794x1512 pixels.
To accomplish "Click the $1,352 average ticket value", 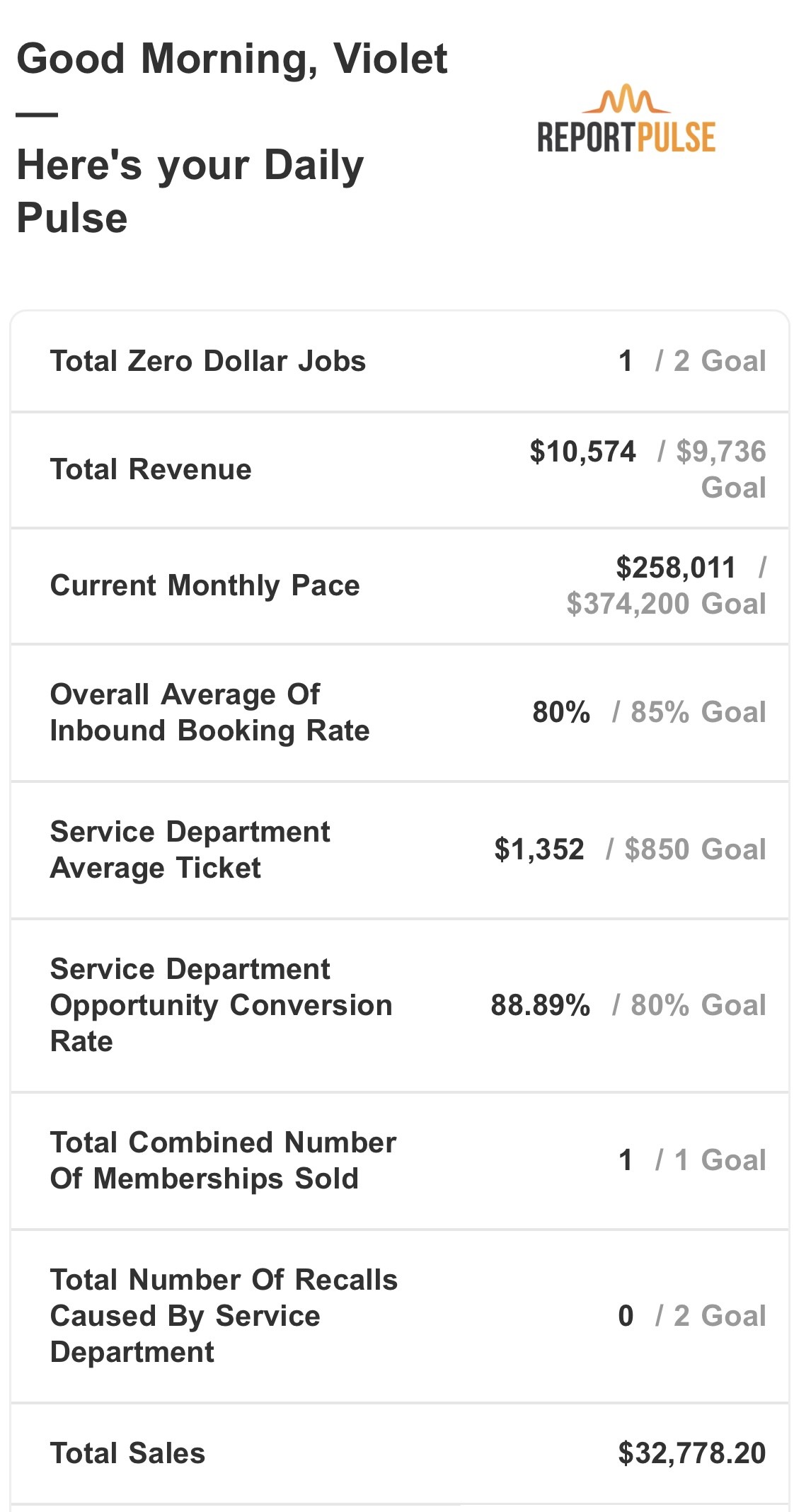I will 539,849.
